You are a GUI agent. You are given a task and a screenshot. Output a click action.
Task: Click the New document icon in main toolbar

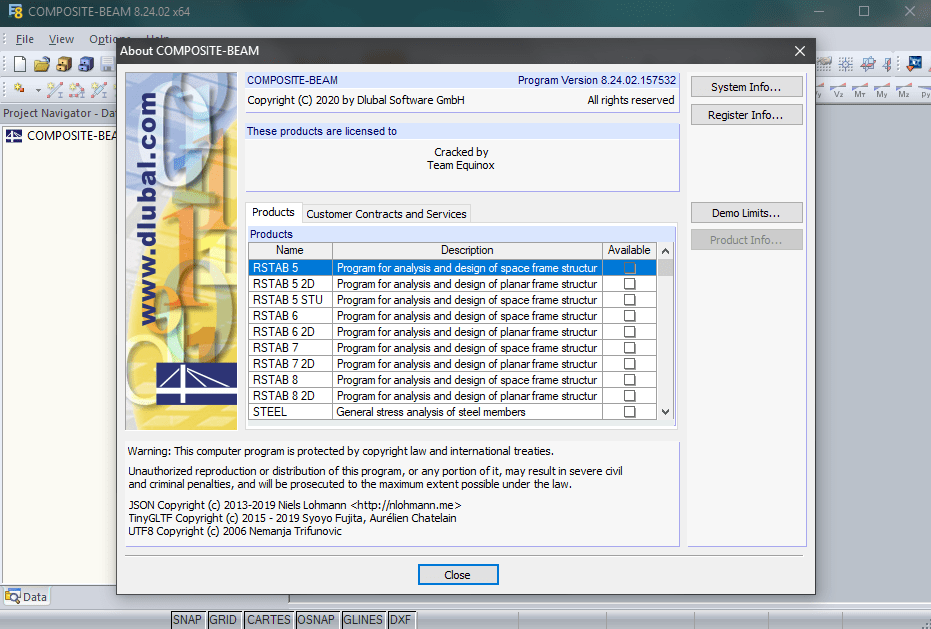[20, 64]
